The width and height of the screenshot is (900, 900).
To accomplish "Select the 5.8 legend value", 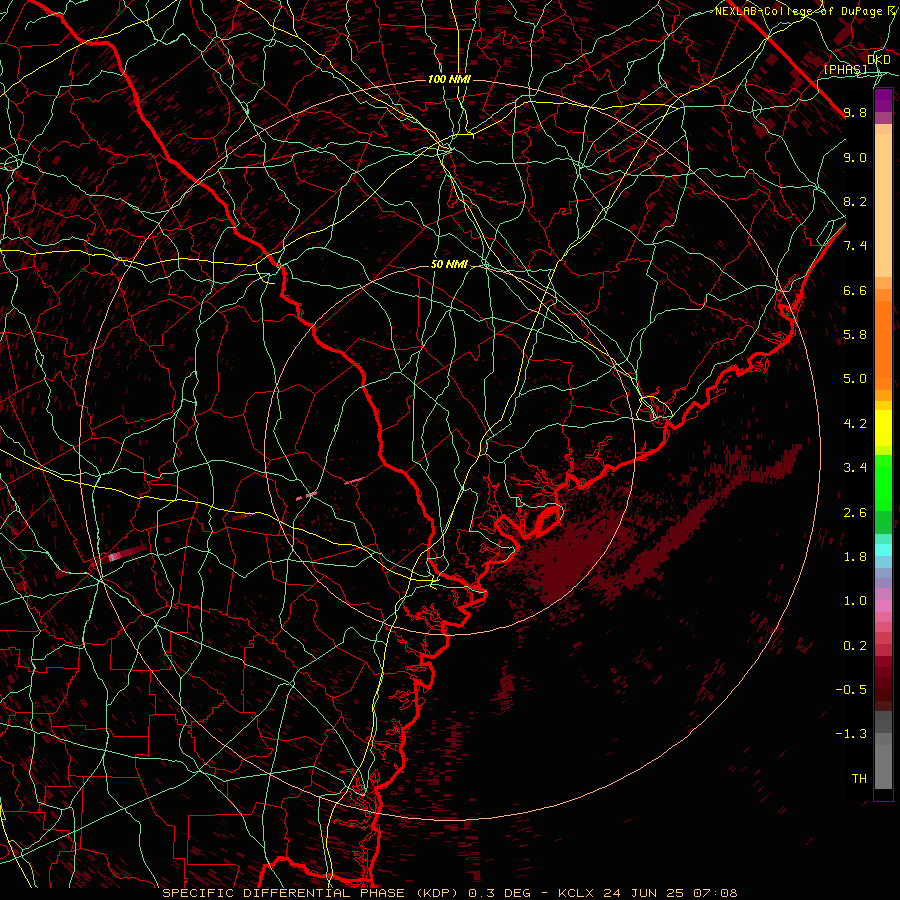I will (x=855, y=335).
